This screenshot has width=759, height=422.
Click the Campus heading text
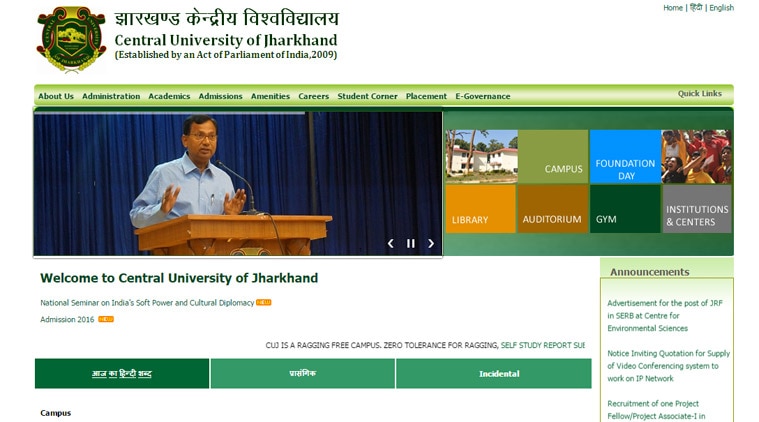click(56, 413)
